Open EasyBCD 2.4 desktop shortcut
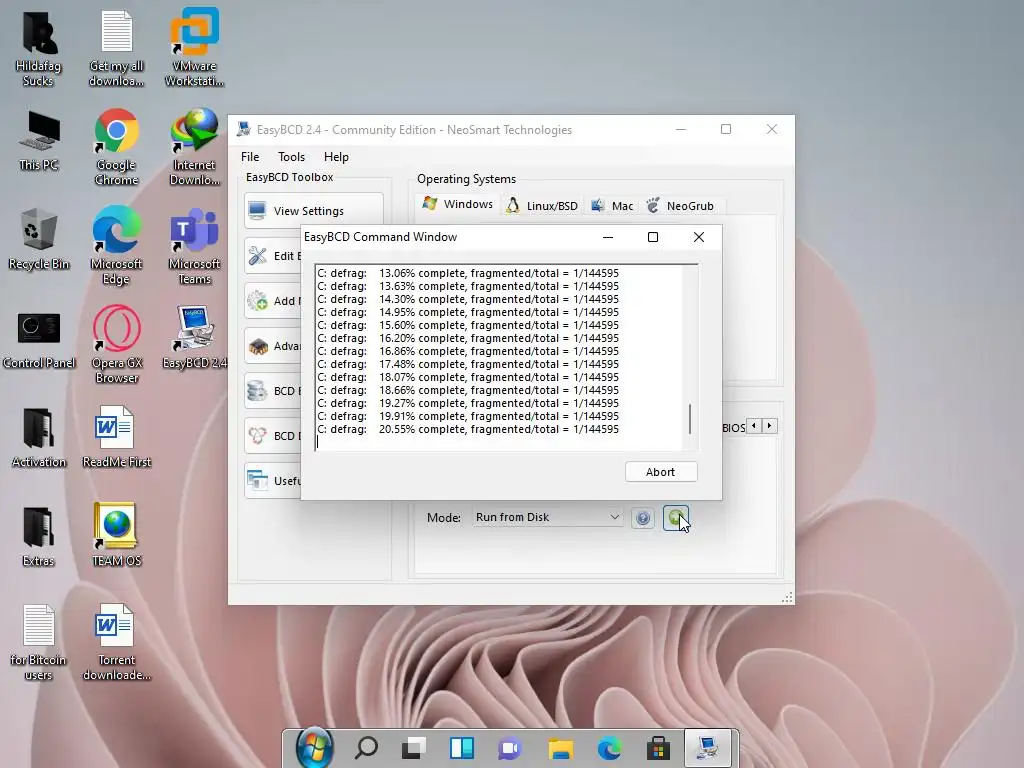1024x768 pixels. click(195, 338)
